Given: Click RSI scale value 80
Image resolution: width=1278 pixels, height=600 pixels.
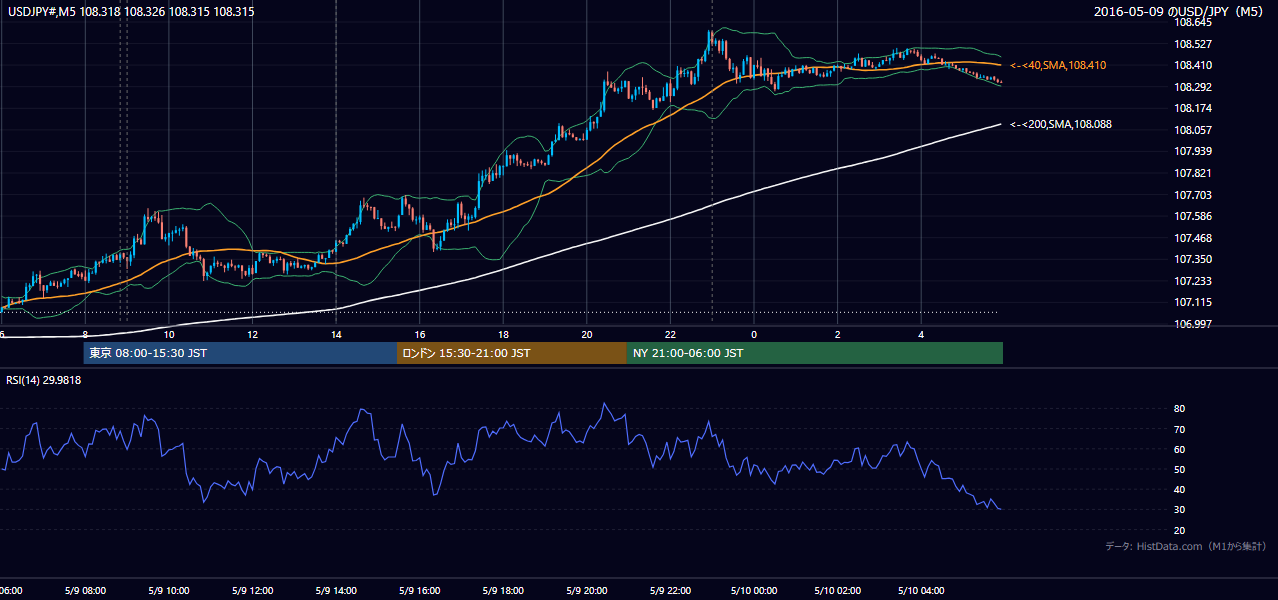Looking at the screenshot, I should pos(1179,409).
